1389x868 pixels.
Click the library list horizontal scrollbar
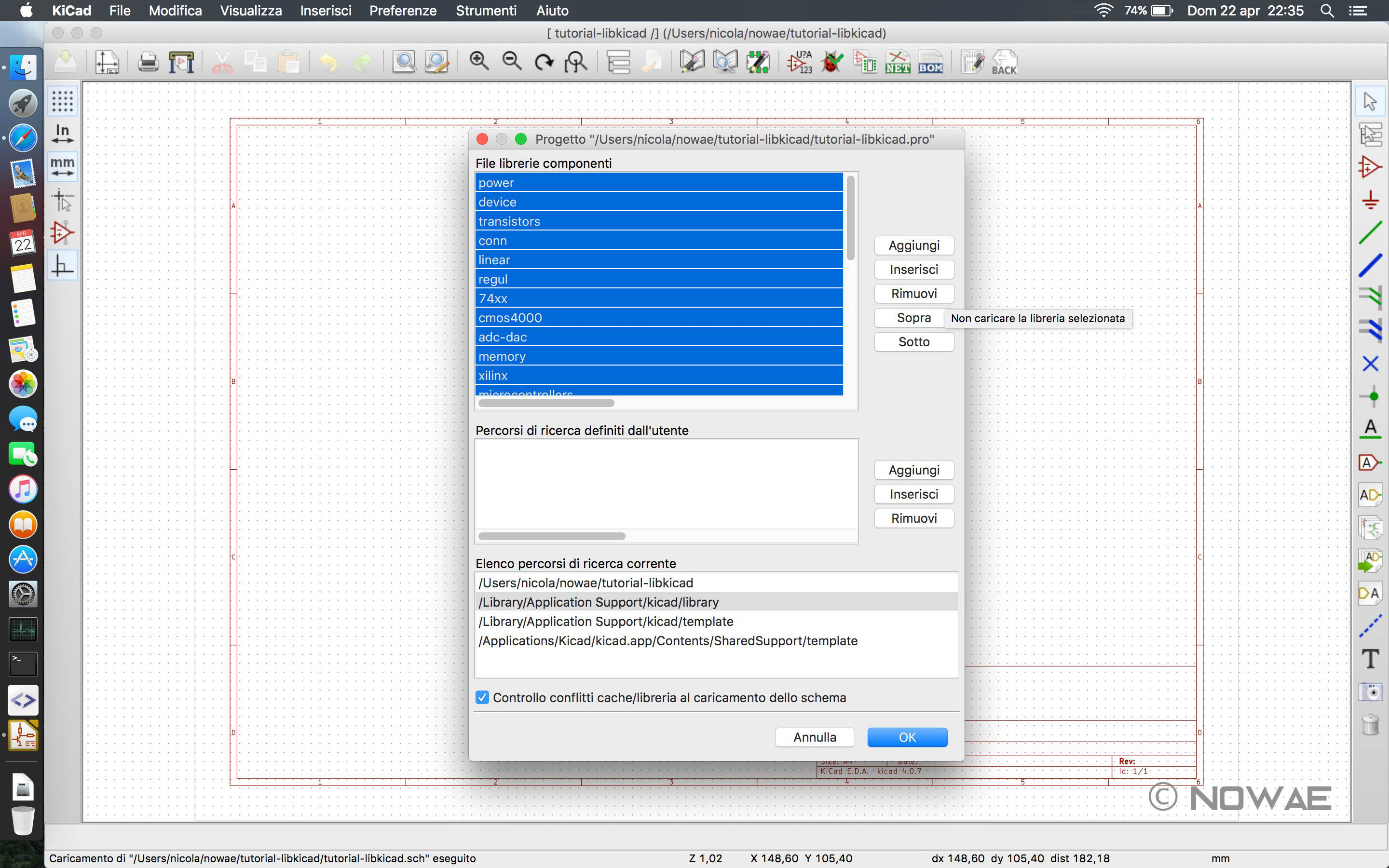[546, 403]
